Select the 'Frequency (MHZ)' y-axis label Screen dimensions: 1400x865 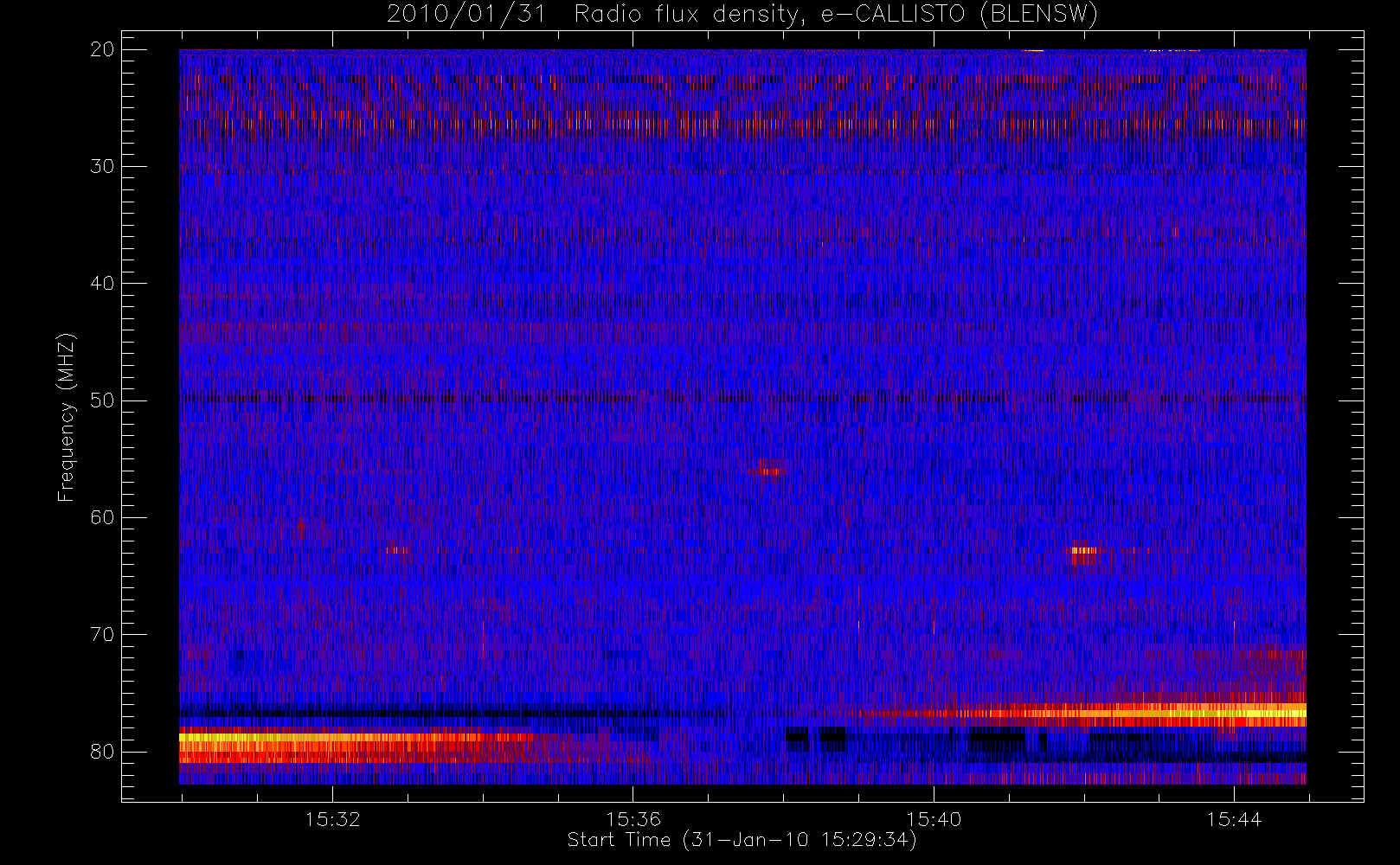click(x=66, y=418)
